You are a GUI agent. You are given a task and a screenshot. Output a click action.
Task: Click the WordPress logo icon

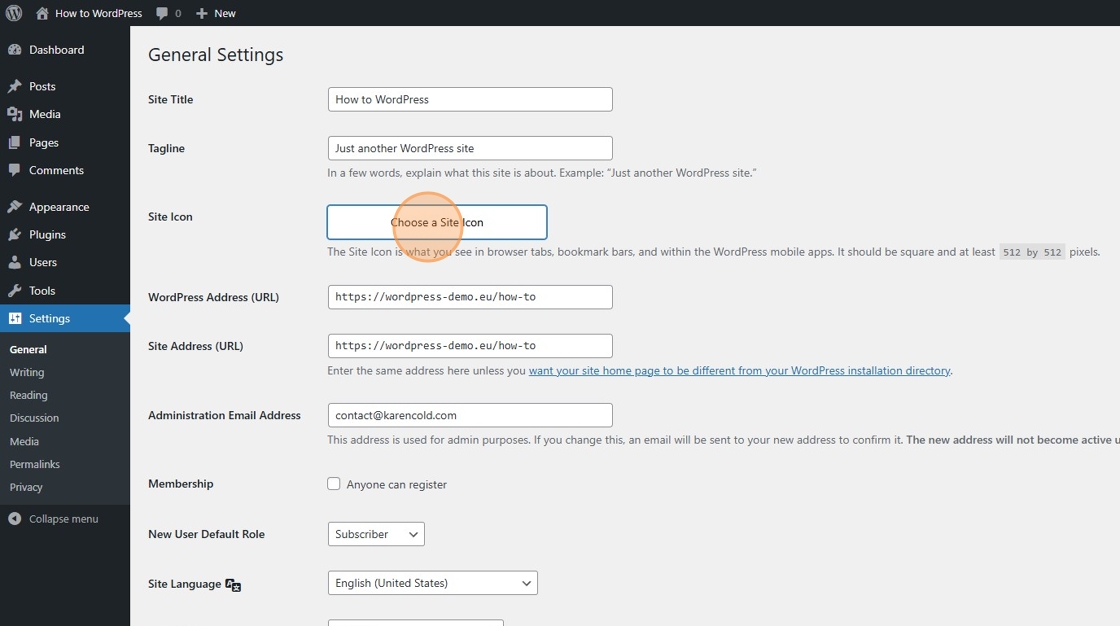14,13
